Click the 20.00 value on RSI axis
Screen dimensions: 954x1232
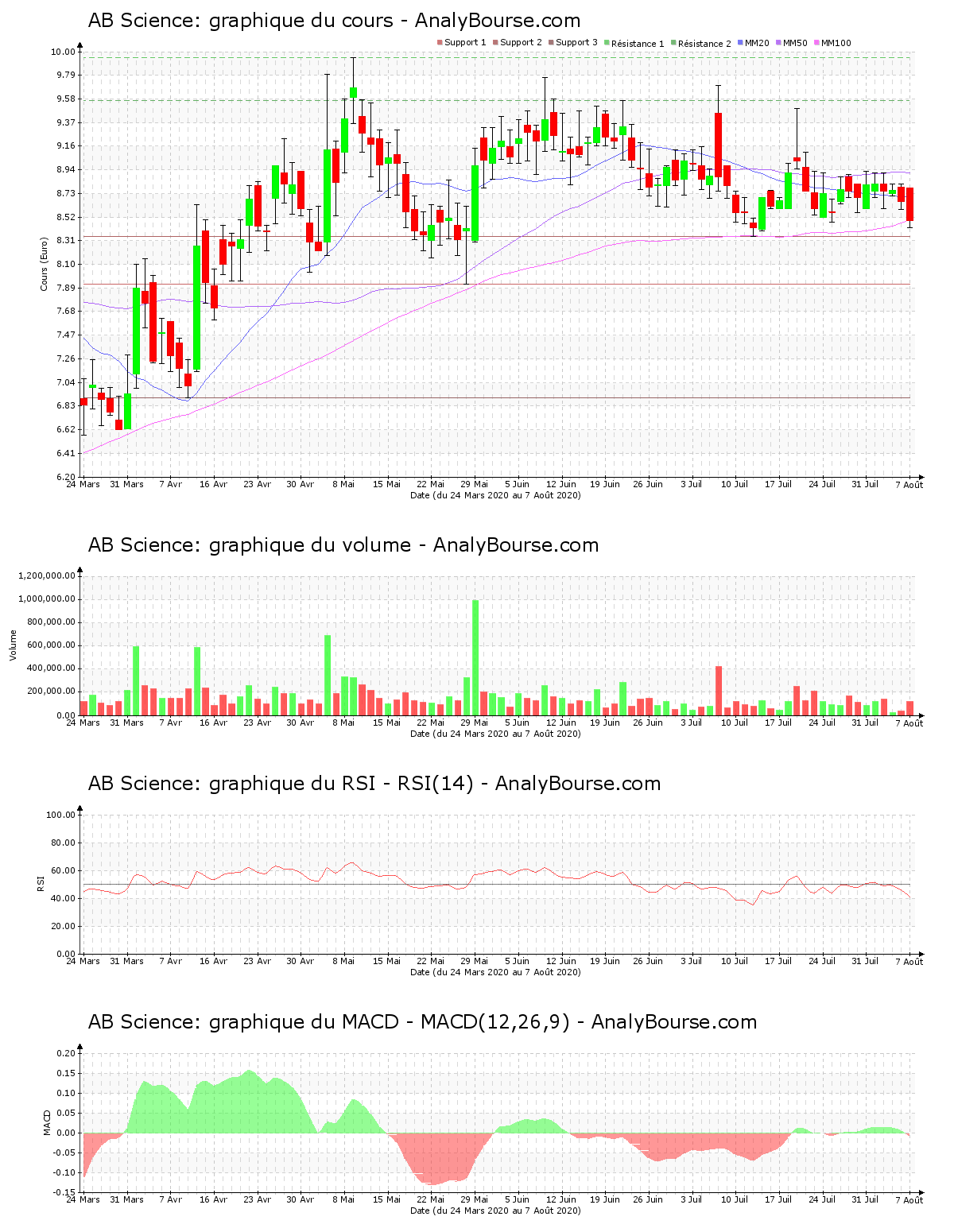point(63,926)
